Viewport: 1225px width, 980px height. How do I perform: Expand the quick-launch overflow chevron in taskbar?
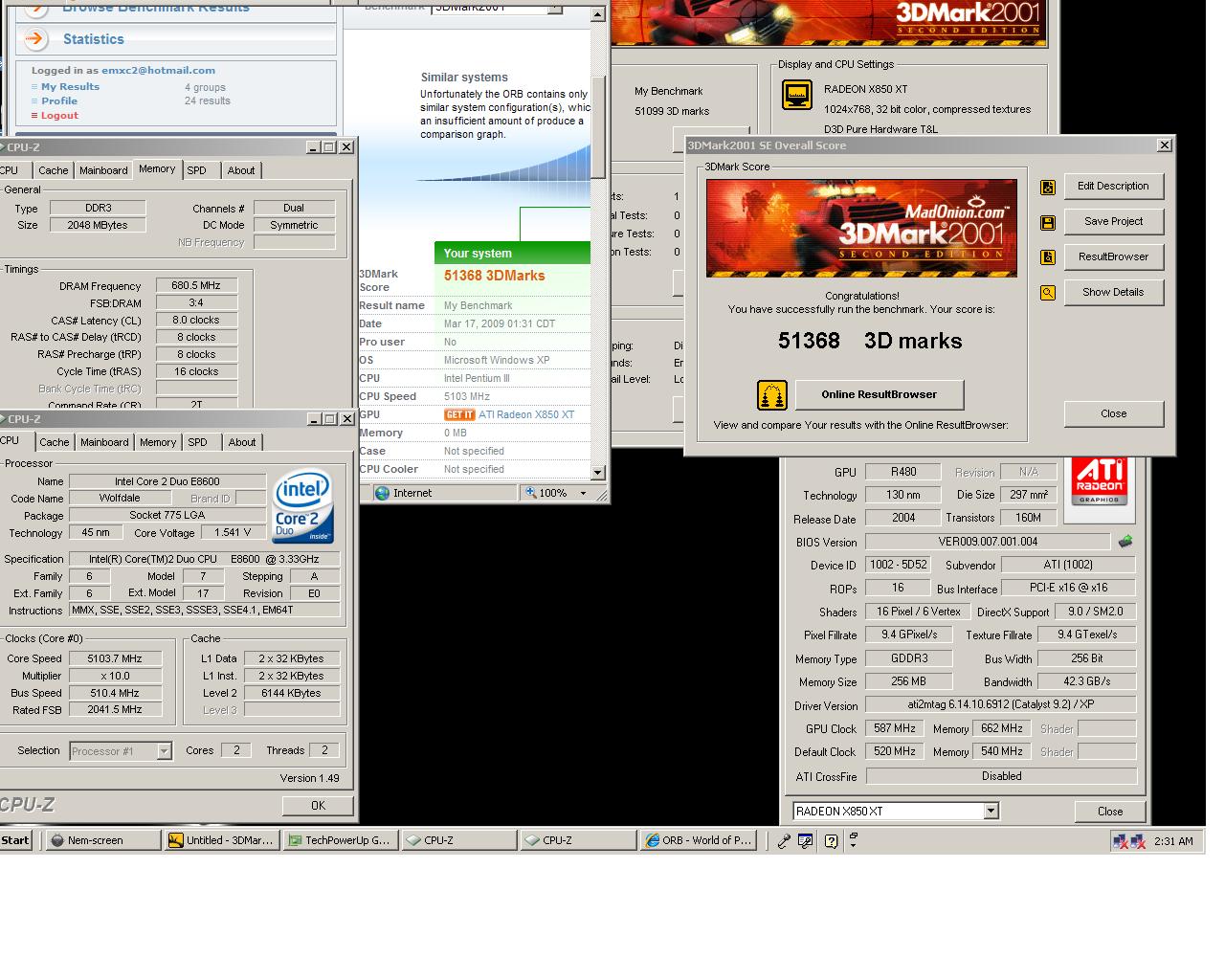tap(853, 840)
